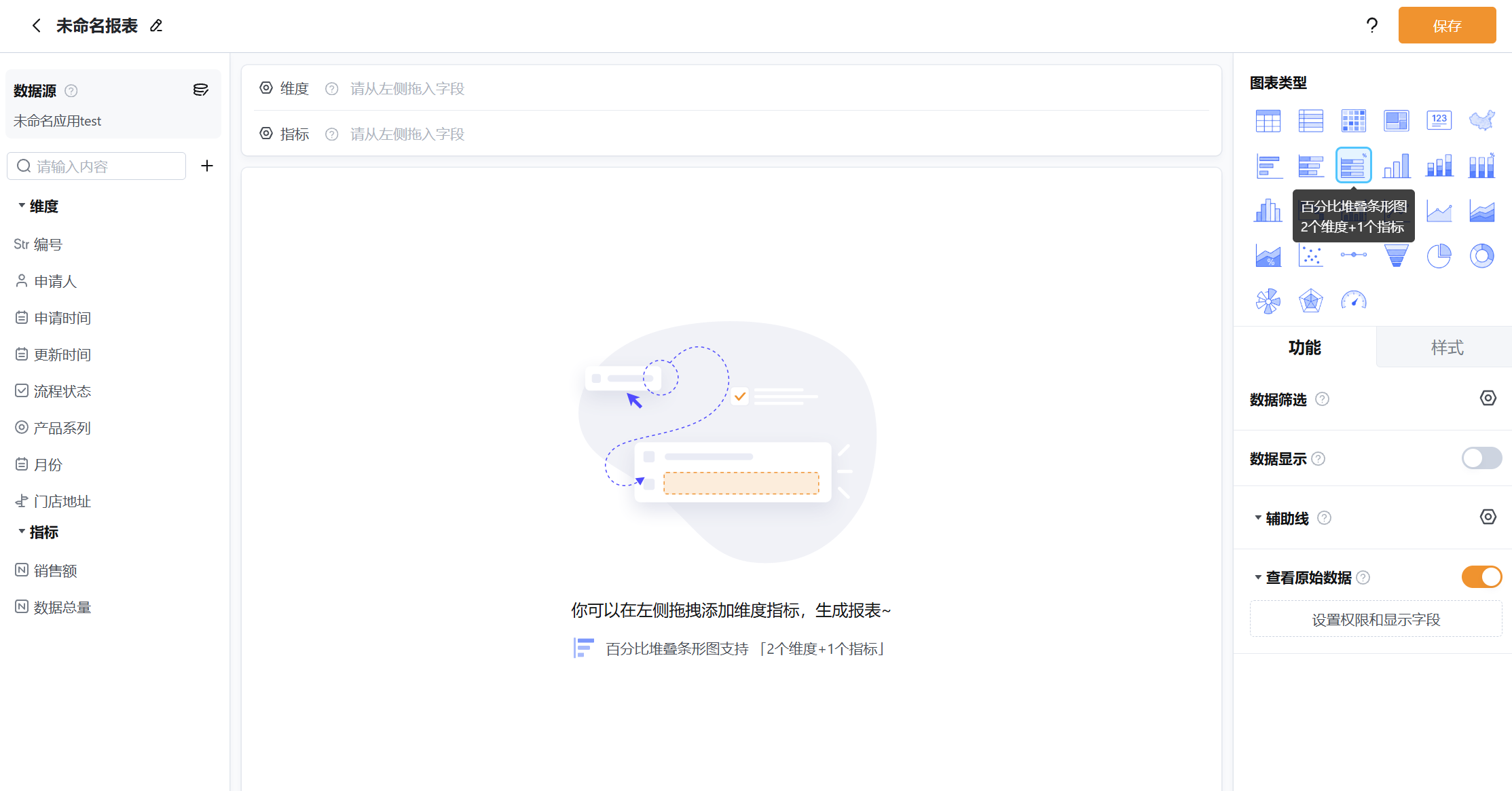Choose the rose chart type
This screenshot has height=791, width=1512.
click(1268, 301)
